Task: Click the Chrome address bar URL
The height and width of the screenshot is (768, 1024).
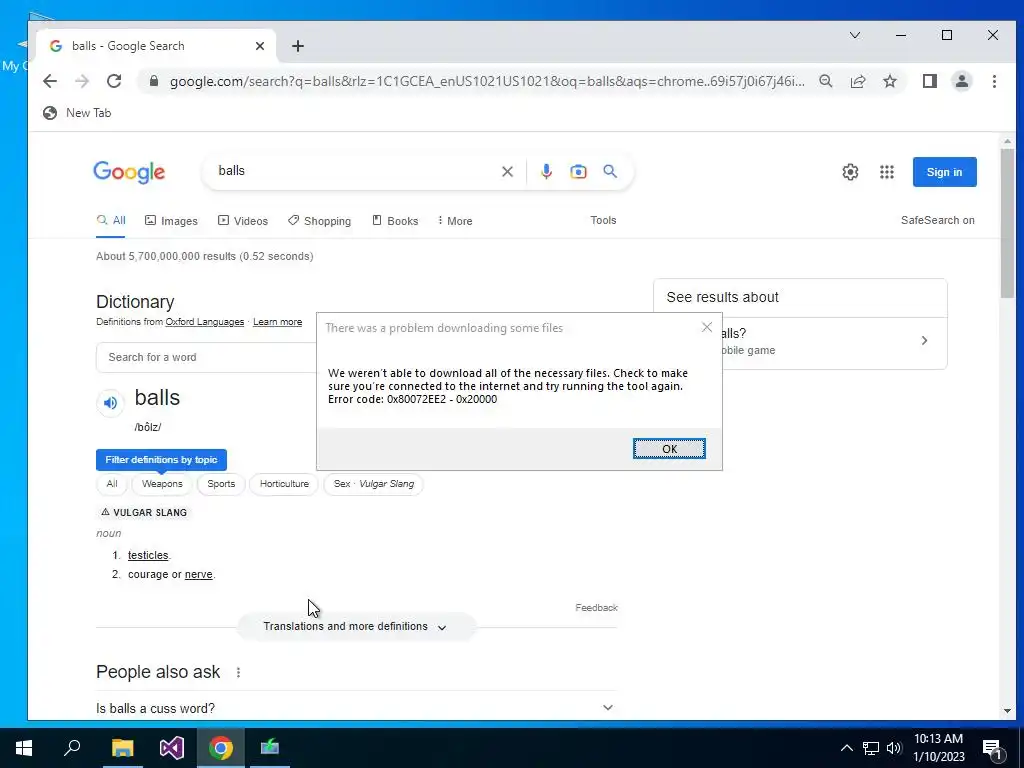Action: coord(487,81)
